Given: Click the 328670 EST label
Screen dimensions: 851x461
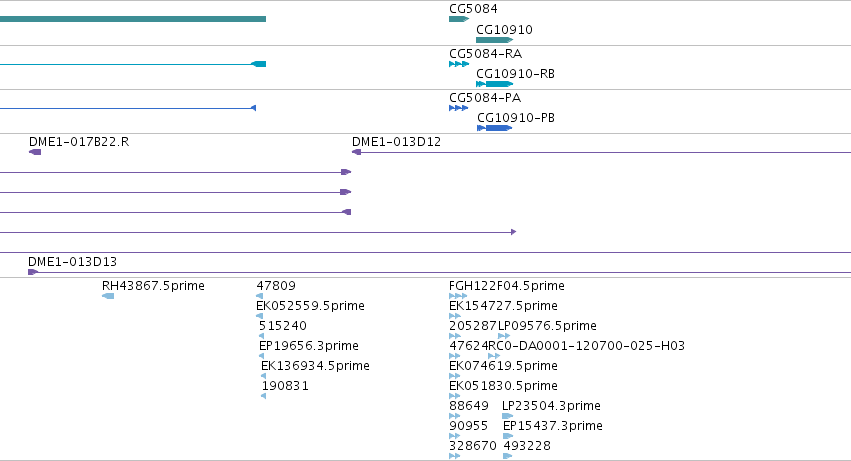Looking at the screenshot, I should click(472, 446).
